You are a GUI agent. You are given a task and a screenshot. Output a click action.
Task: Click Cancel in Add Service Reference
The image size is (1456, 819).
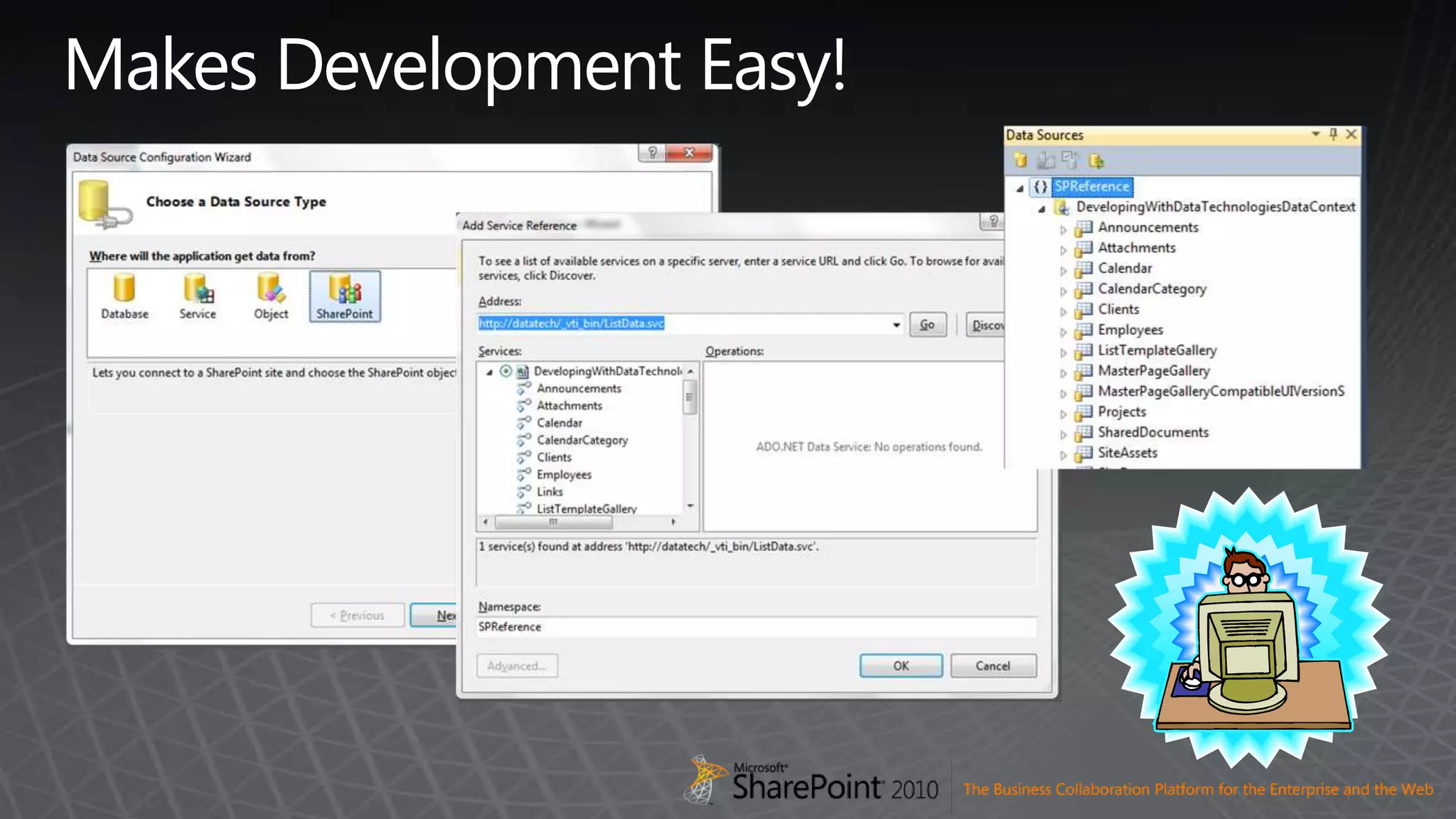click(x=992, y=666)
